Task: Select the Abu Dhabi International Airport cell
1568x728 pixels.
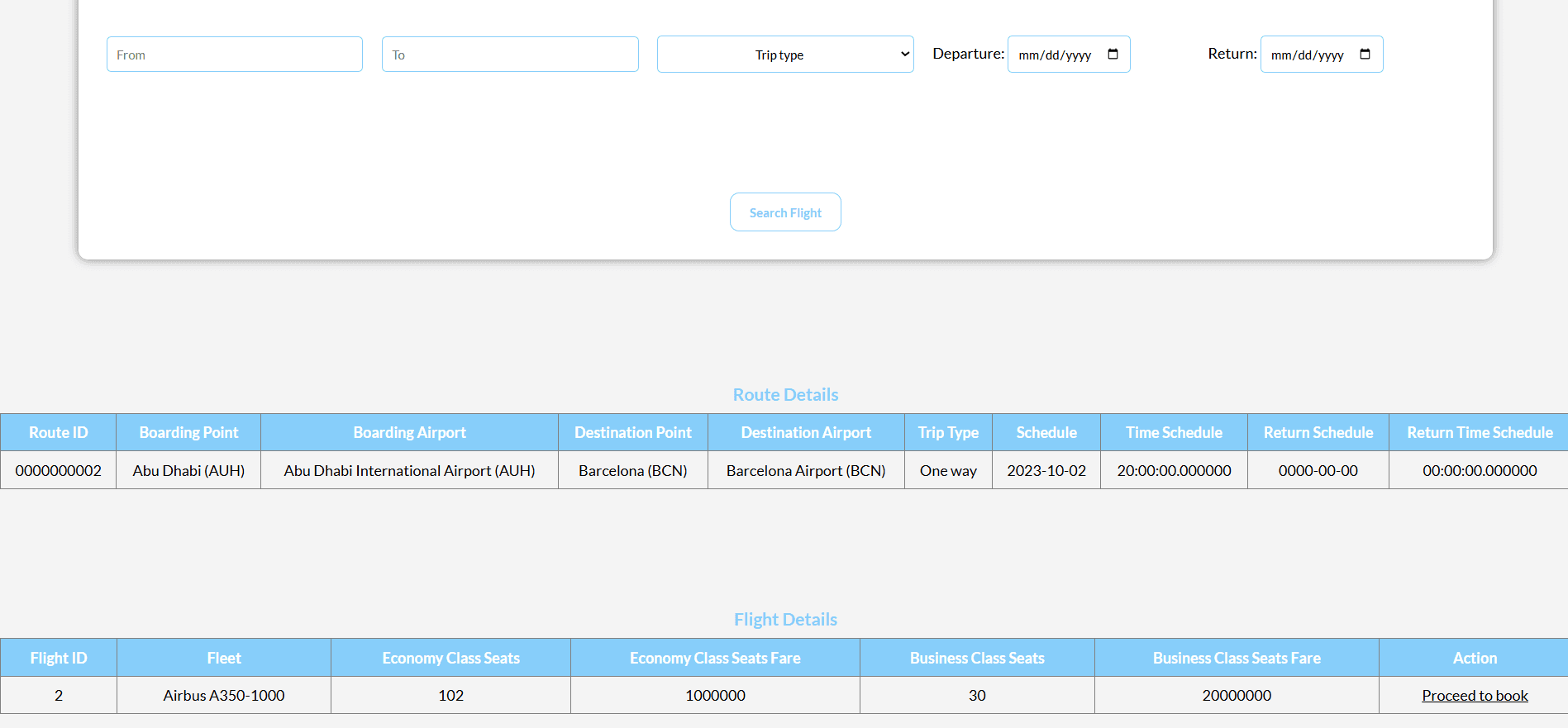Action: point(409,470)
